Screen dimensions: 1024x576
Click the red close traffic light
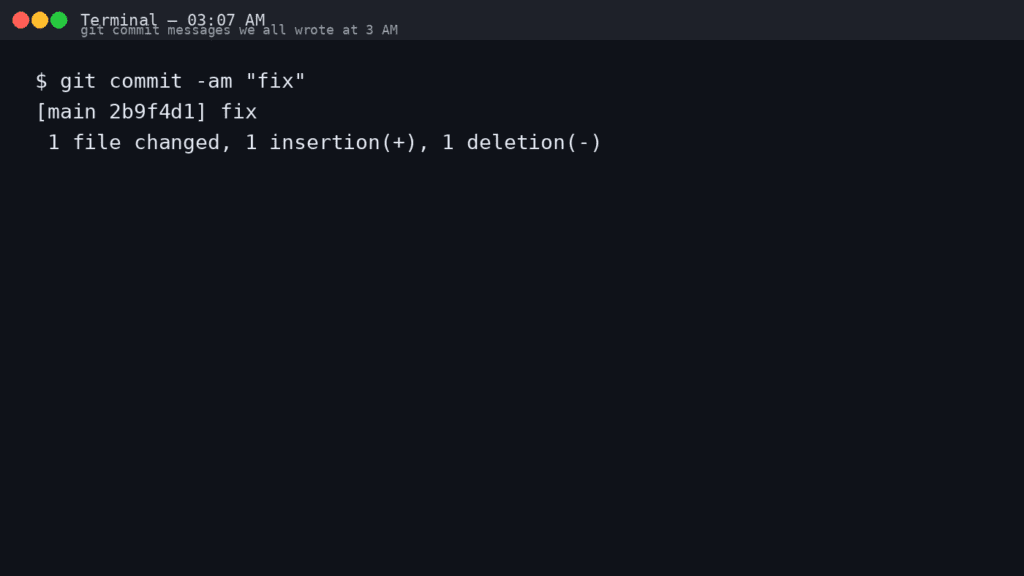coord(22,18)
